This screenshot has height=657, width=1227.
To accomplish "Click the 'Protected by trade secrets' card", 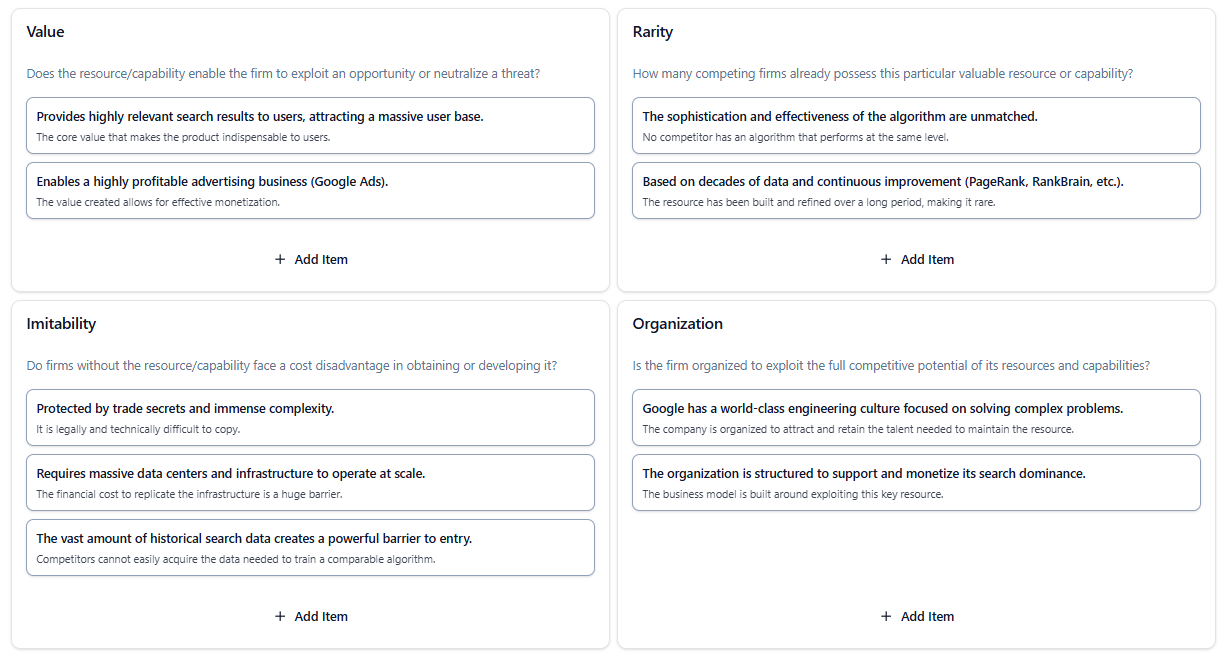I will point(311,417).
